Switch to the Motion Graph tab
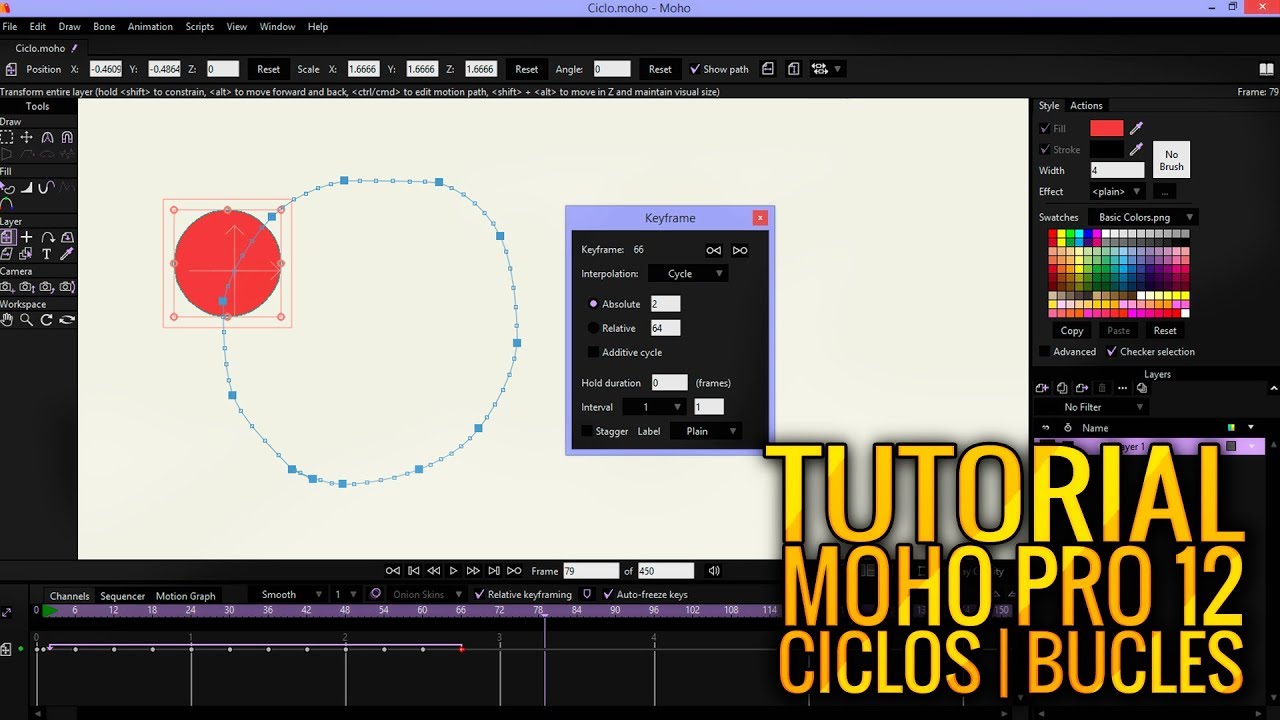The image size is (1280, 720). [x=185, y=596]
